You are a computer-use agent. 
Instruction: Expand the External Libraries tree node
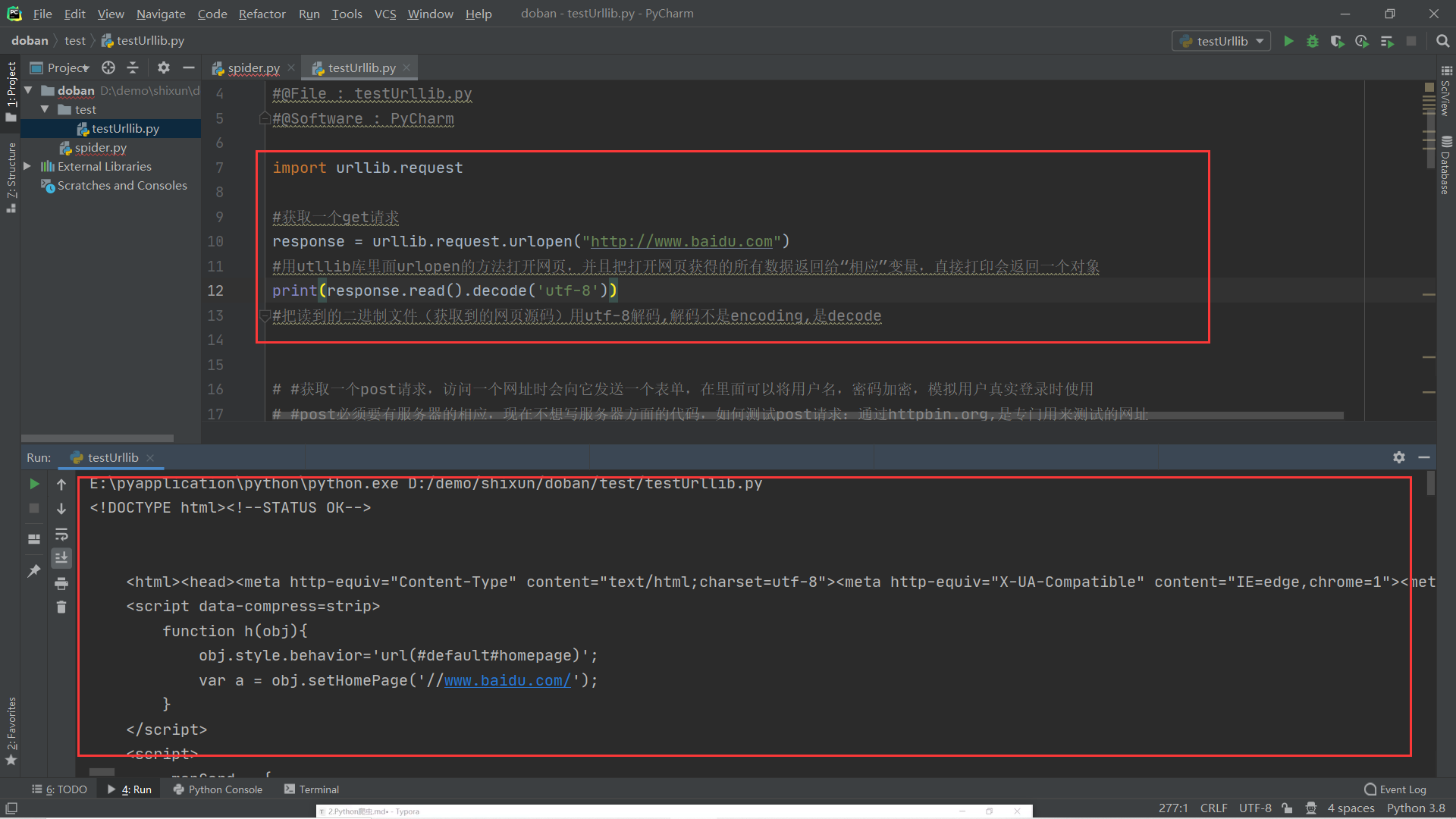[27, 166]
